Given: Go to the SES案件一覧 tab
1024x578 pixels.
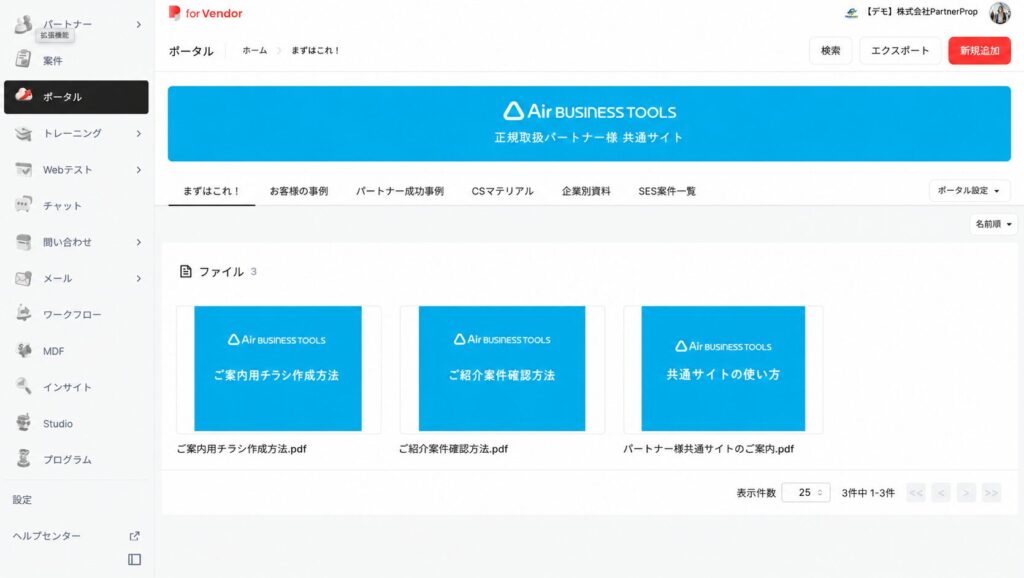Looking at the screenshot, I should (667, 191).
